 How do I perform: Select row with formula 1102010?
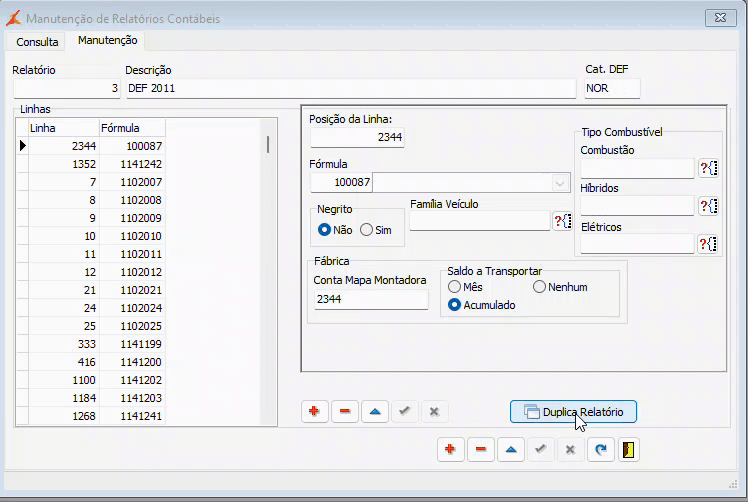coord(97,236)
